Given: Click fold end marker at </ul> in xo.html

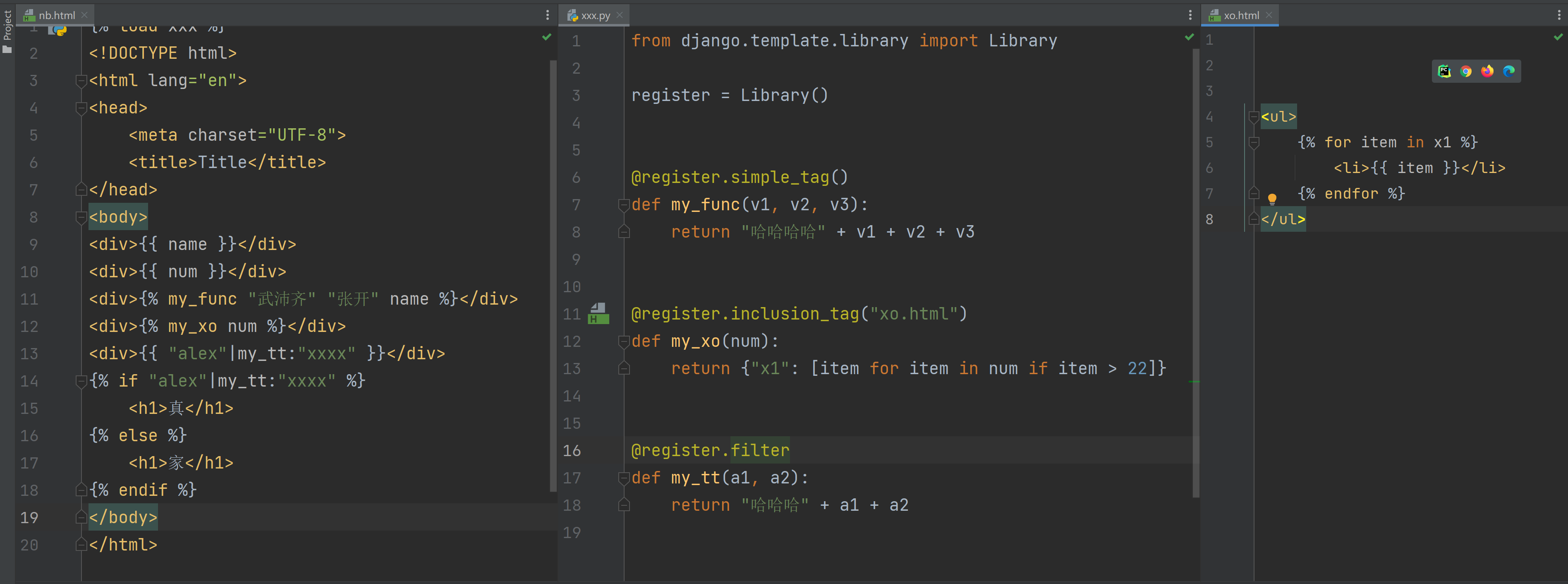Looking at the screenshot, I should [x=1253, y=219].
